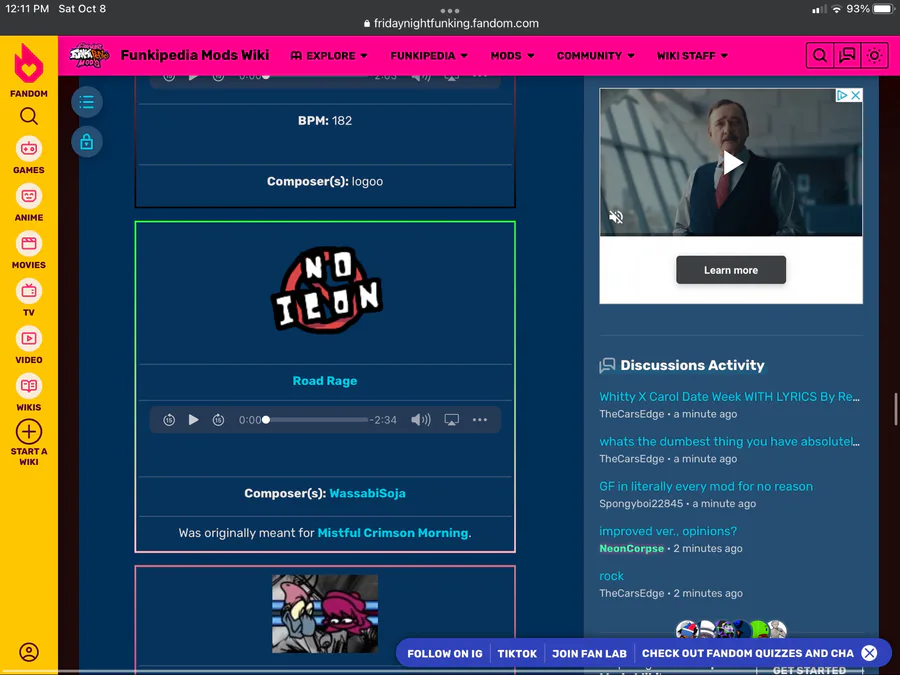
Task: Click the Learn more ad button
Action: click(731, 270)
